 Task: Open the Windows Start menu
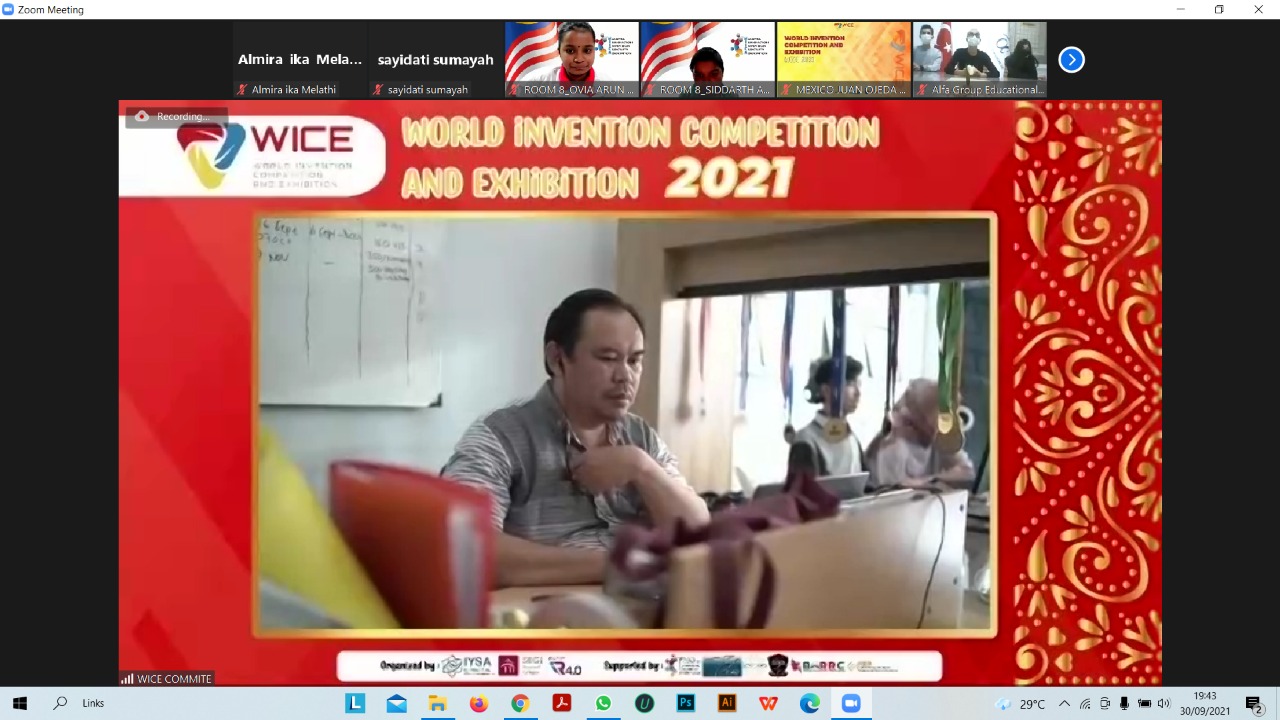click(19, 703)
